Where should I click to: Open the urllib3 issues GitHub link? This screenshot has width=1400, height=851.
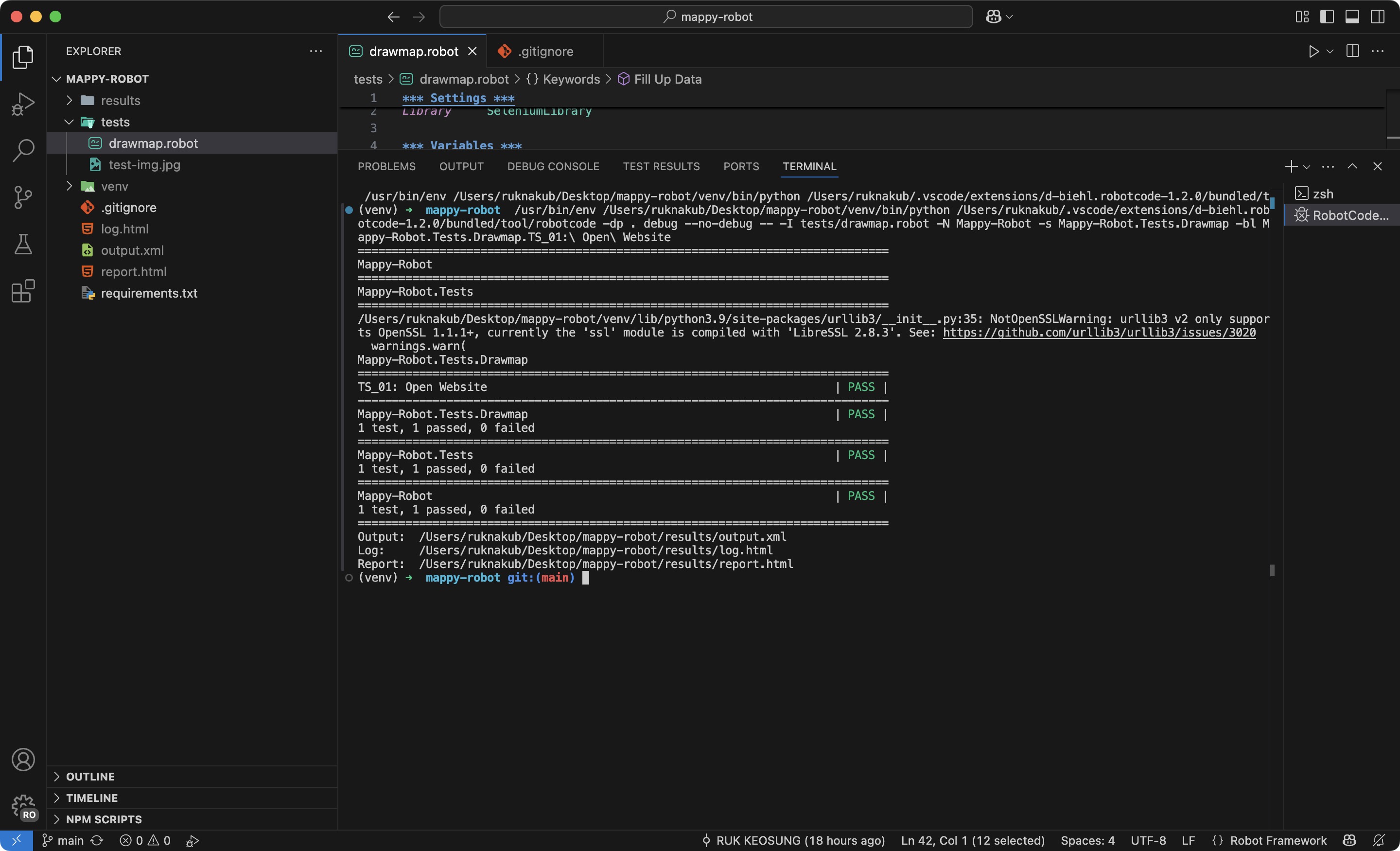tap(1099, 333)
